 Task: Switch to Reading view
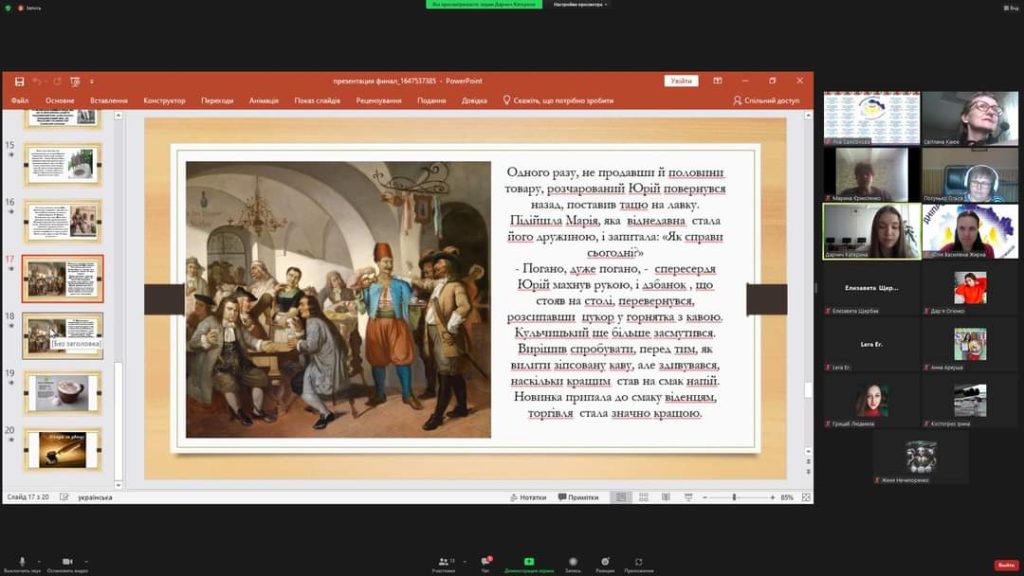pyautogui.click(x=665, y=498)
